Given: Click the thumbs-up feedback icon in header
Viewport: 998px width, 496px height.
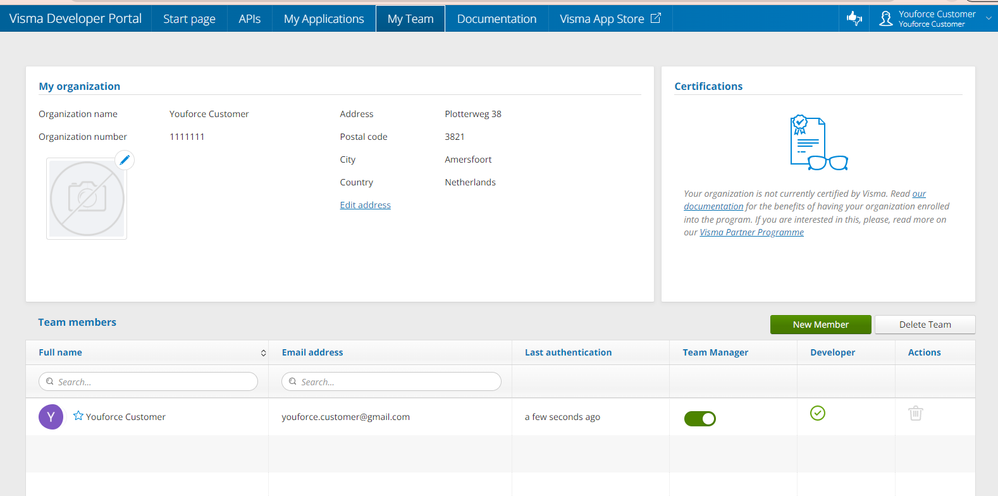Looking at the screenshot, I should [x=854, y=18].
